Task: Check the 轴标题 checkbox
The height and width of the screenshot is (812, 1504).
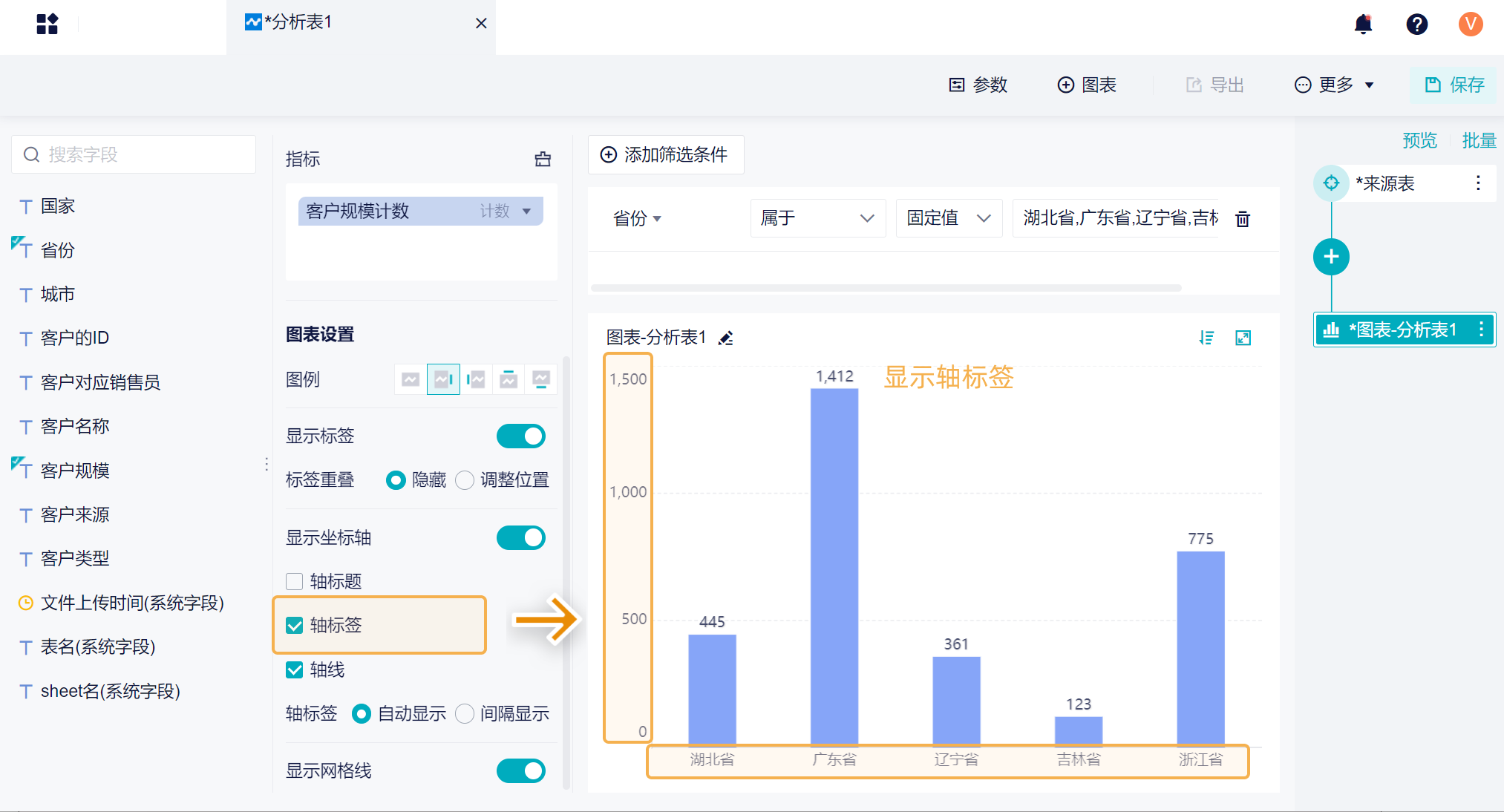Action: tap(295, 581)
